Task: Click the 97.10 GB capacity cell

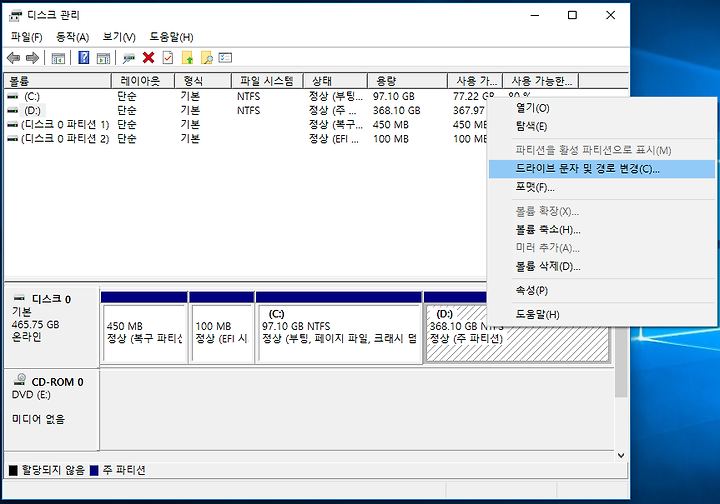Action: [394, 96]
